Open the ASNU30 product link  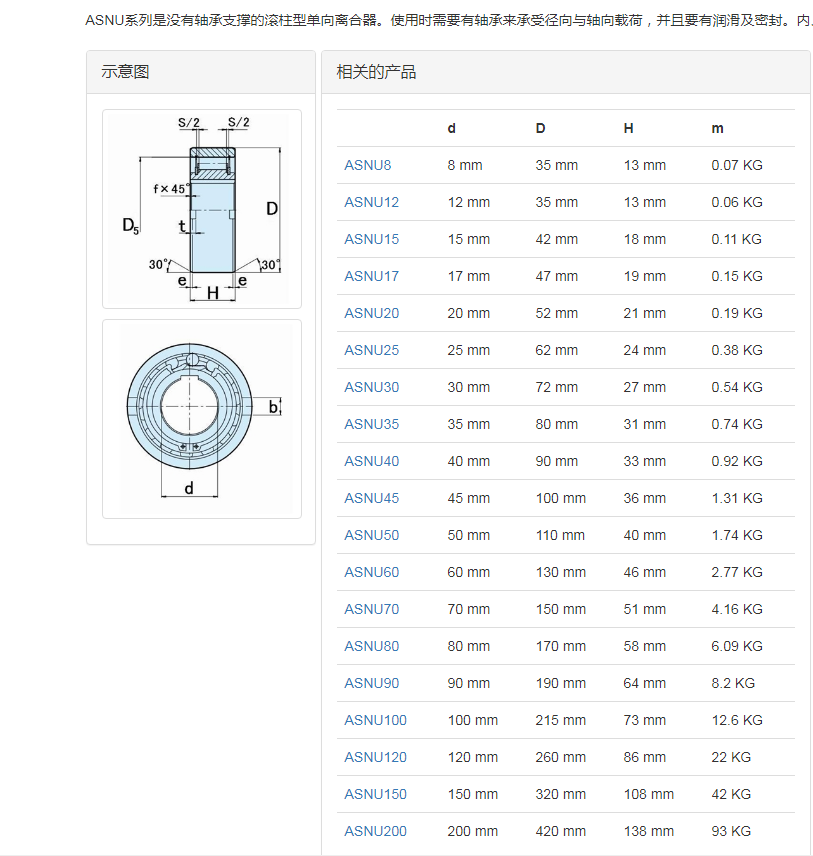pos(371,387)
